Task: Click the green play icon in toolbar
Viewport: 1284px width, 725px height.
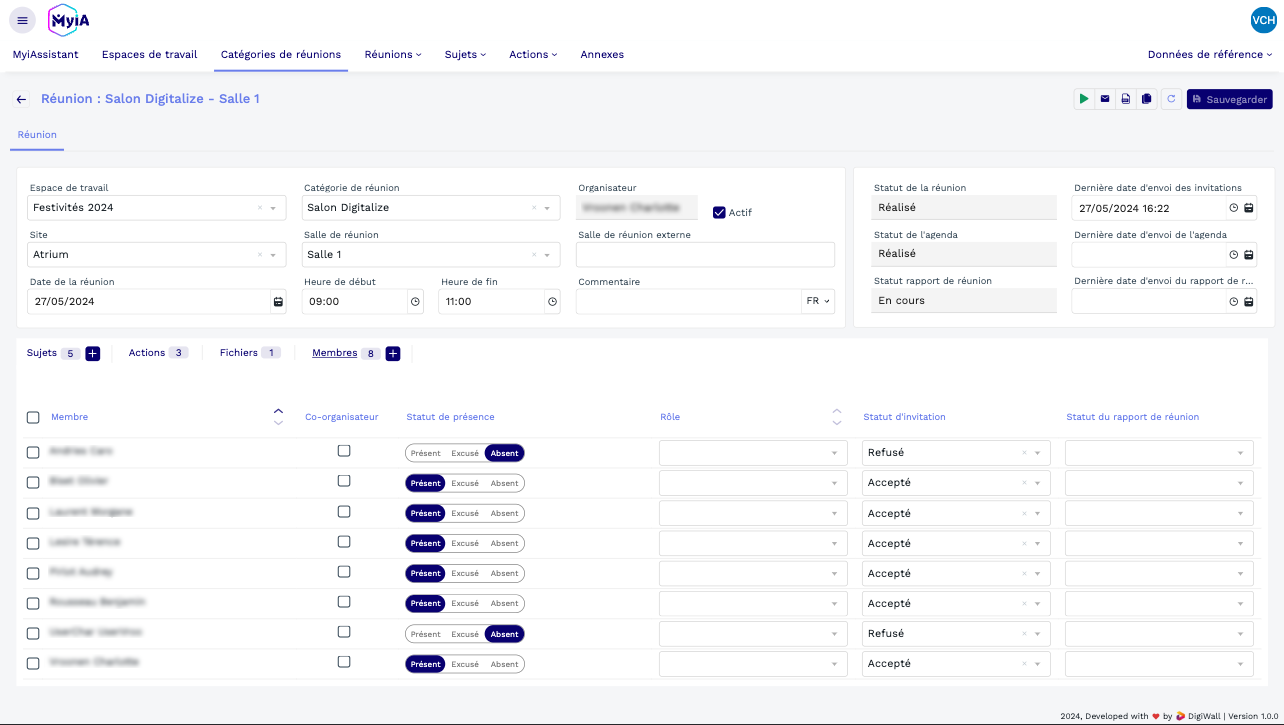Action: point(1084,99)
